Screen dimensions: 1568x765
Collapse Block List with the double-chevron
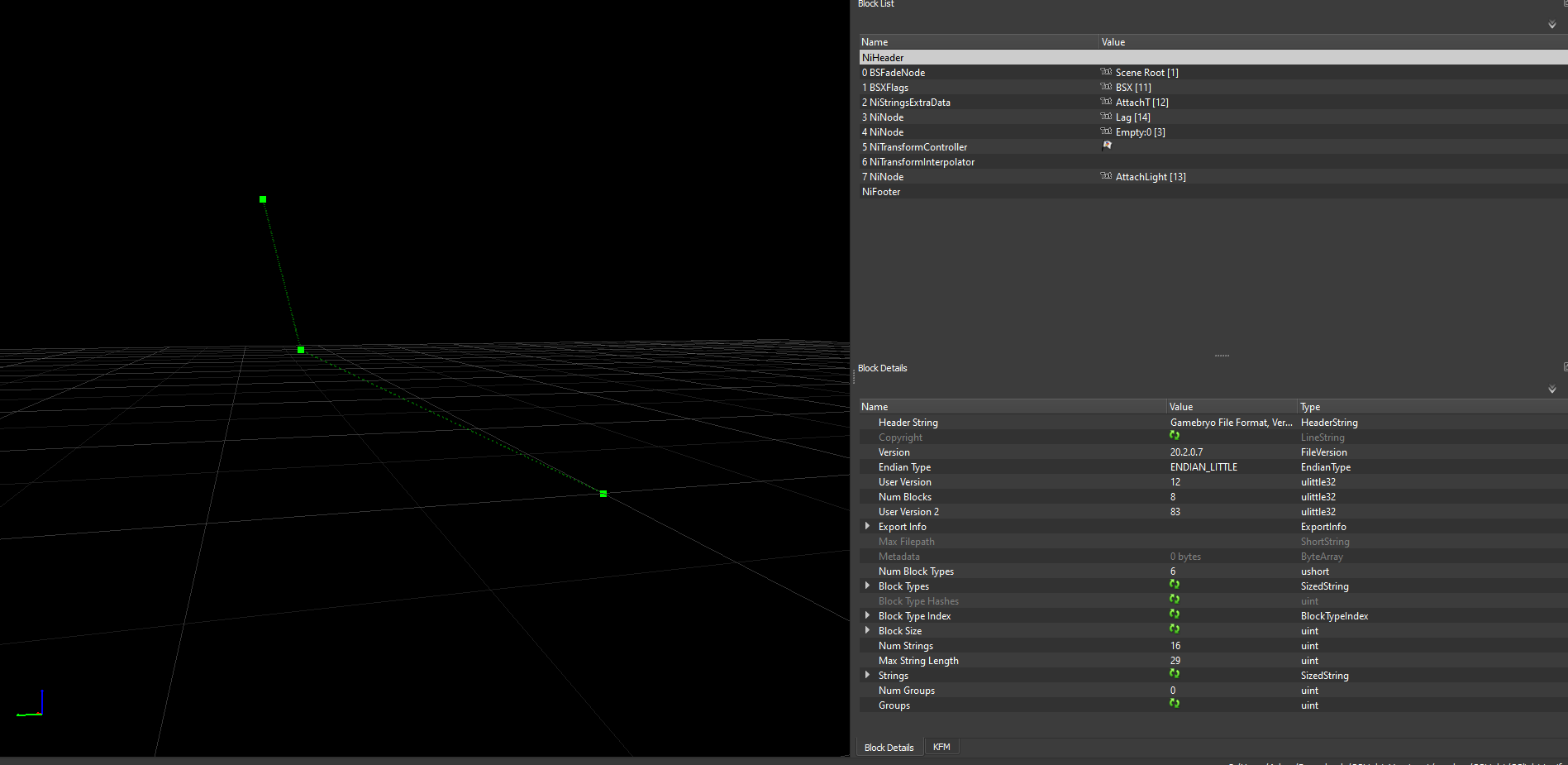[x=1551, y=25]
